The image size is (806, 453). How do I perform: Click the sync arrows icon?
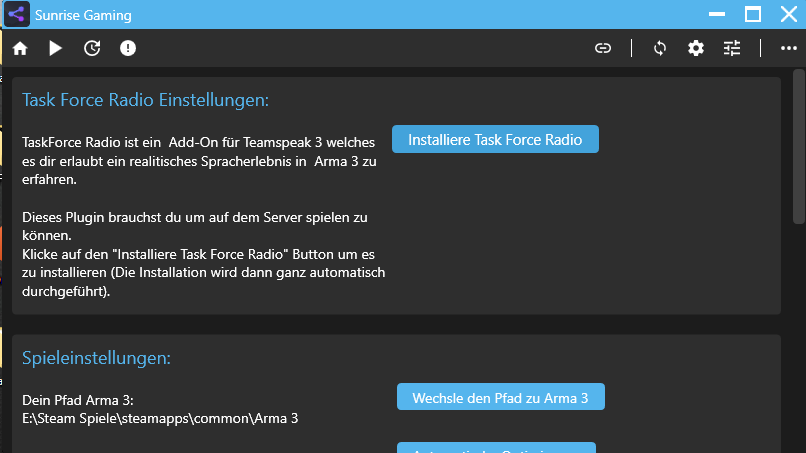coord(660,48)
